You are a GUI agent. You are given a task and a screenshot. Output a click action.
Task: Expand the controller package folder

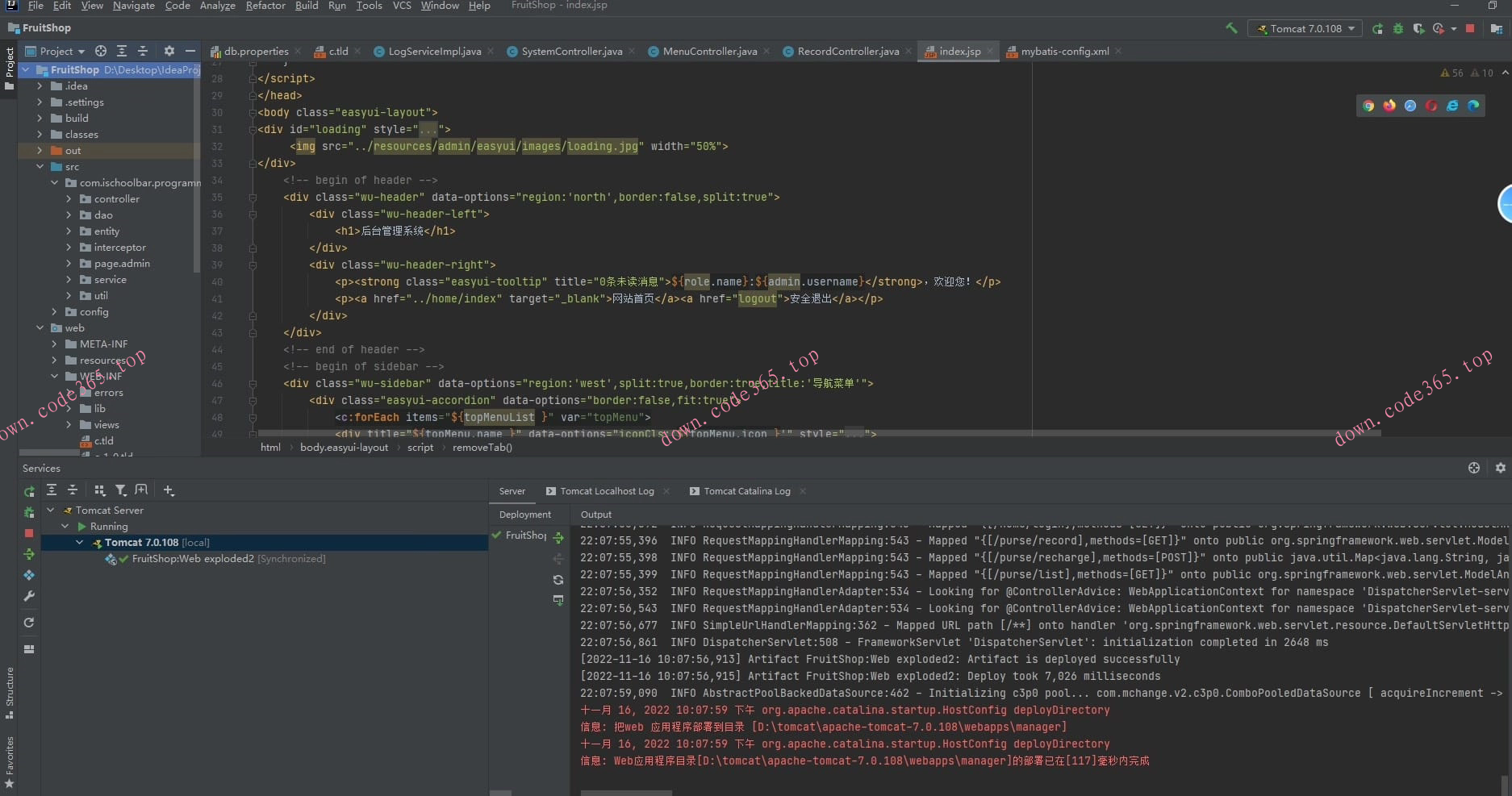point(69,199)
